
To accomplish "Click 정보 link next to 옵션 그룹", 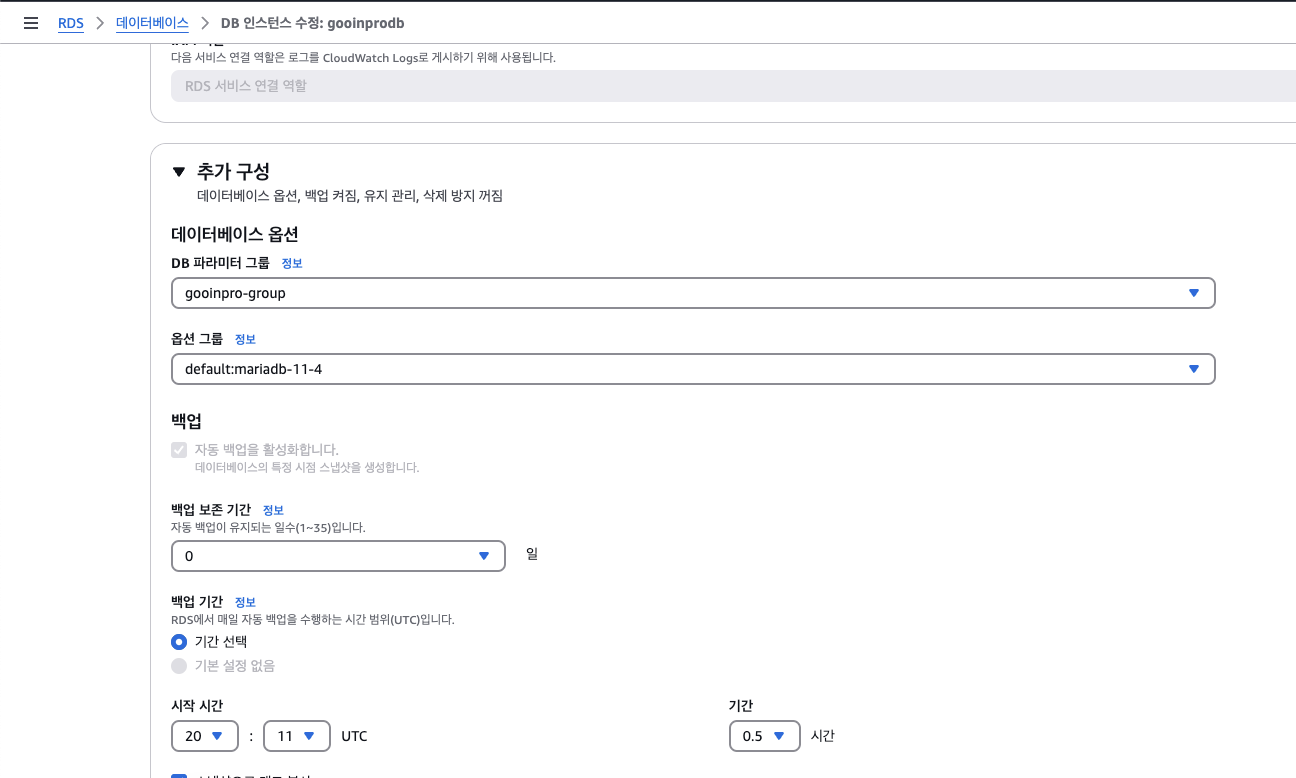I will pyautogui.click(x=245, y=339).
